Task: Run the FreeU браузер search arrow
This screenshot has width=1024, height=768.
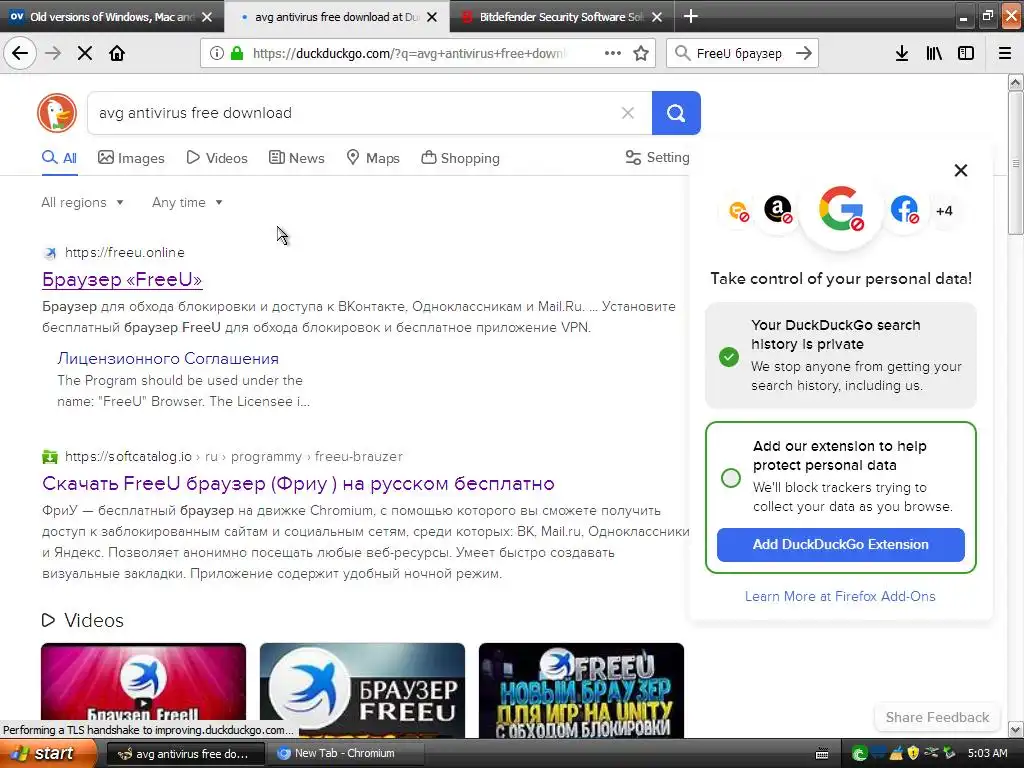Action: pos(804,53)
